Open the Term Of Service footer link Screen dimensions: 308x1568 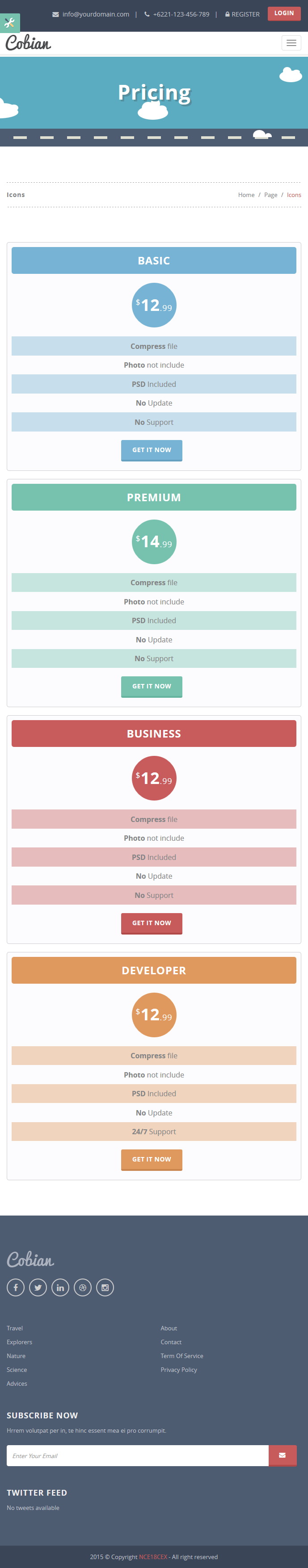point(182,1355)
